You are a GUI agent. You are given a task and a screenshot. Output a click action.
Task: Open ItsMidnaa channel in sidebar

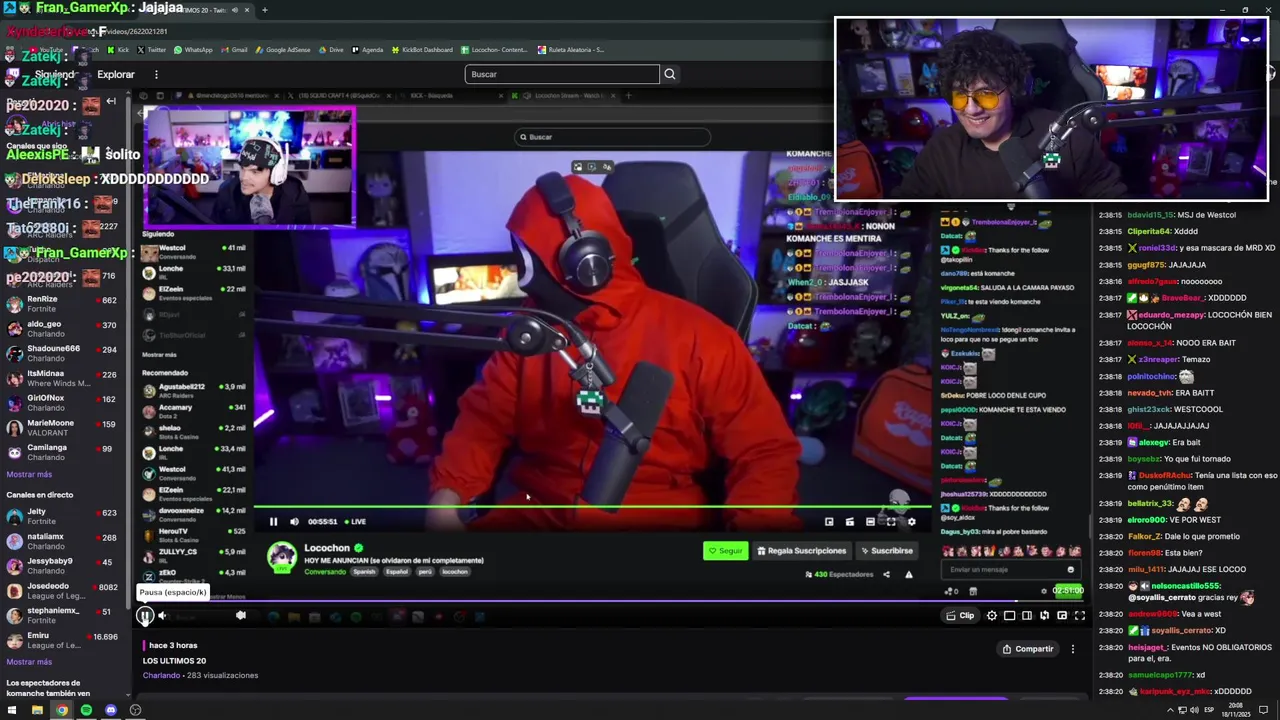point(62,378)
